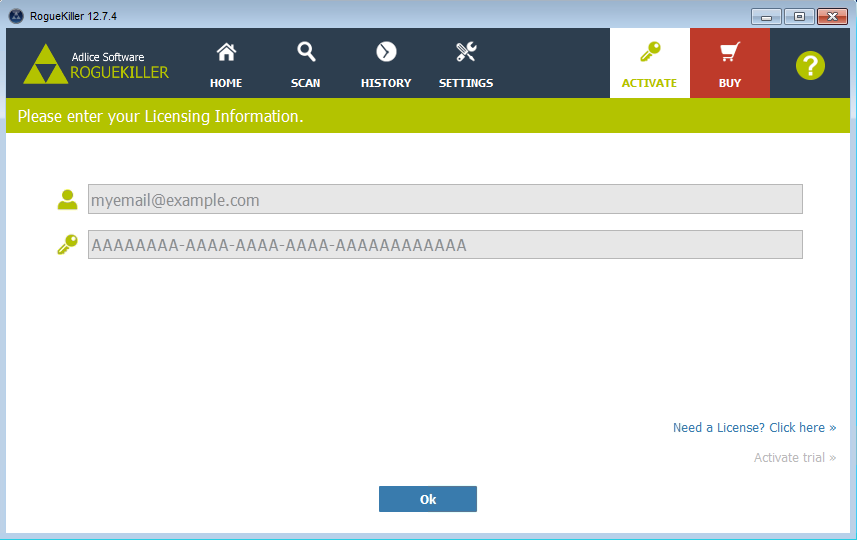
Task: Follow the Need a License link
Action: tap(754, 427)
